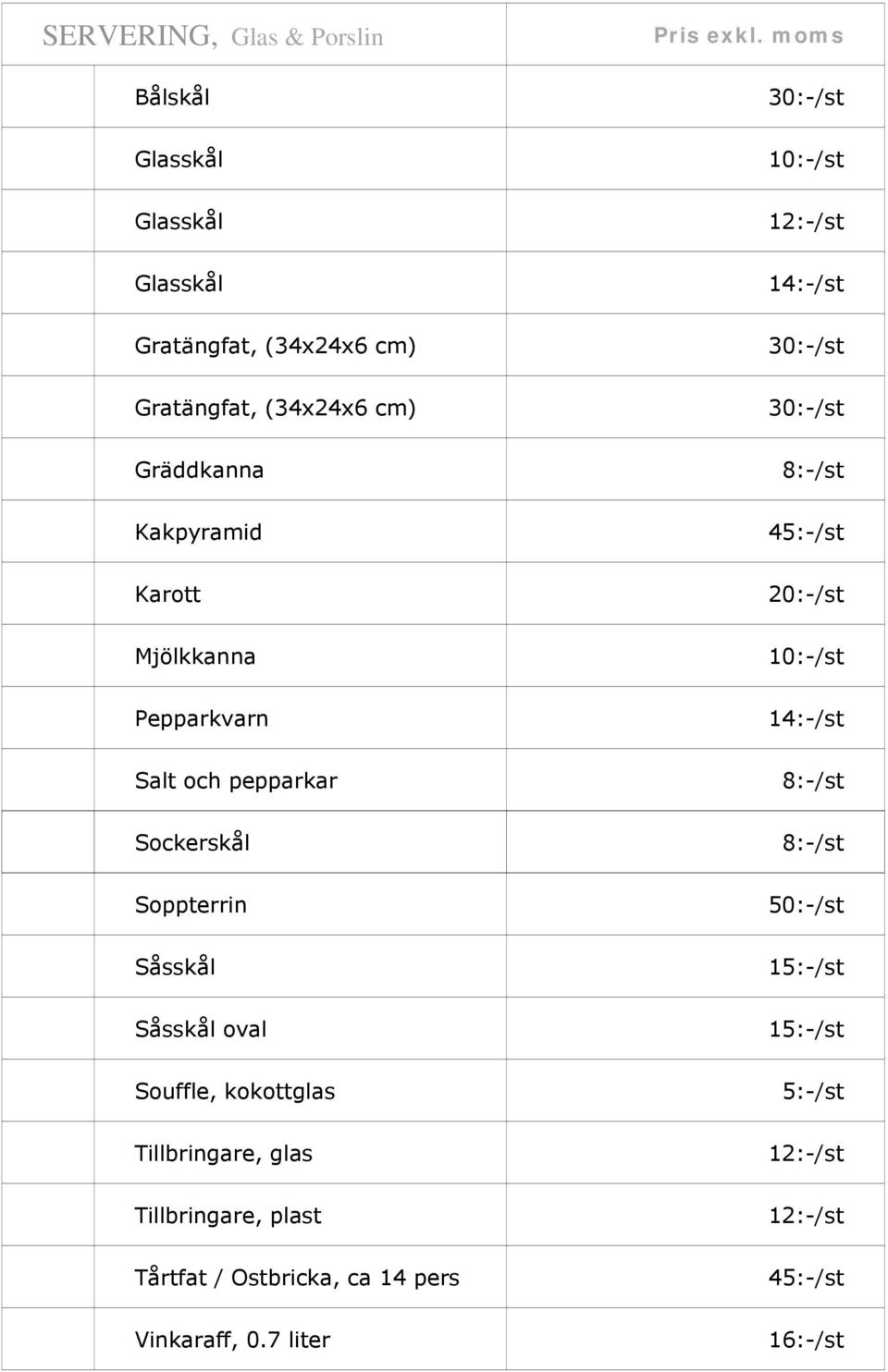This screenshot has width=888, height=1372.
Task: Click the Tårtfat / Ostbricka row text
Action: pyautogui.click(x=297, y=1277)
